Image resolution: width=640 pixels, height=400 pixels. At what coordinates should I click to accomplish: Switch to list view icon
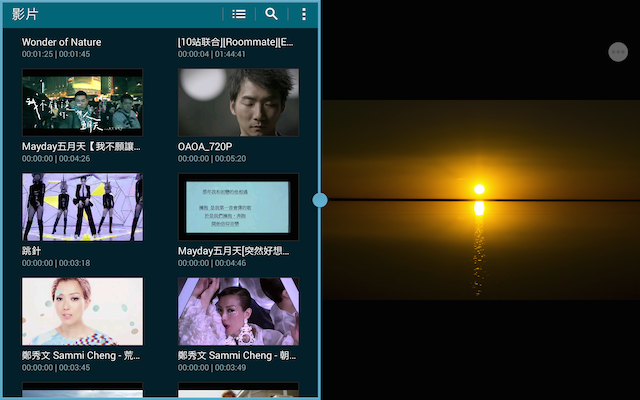pyautogui.click(x=239, y=14)
